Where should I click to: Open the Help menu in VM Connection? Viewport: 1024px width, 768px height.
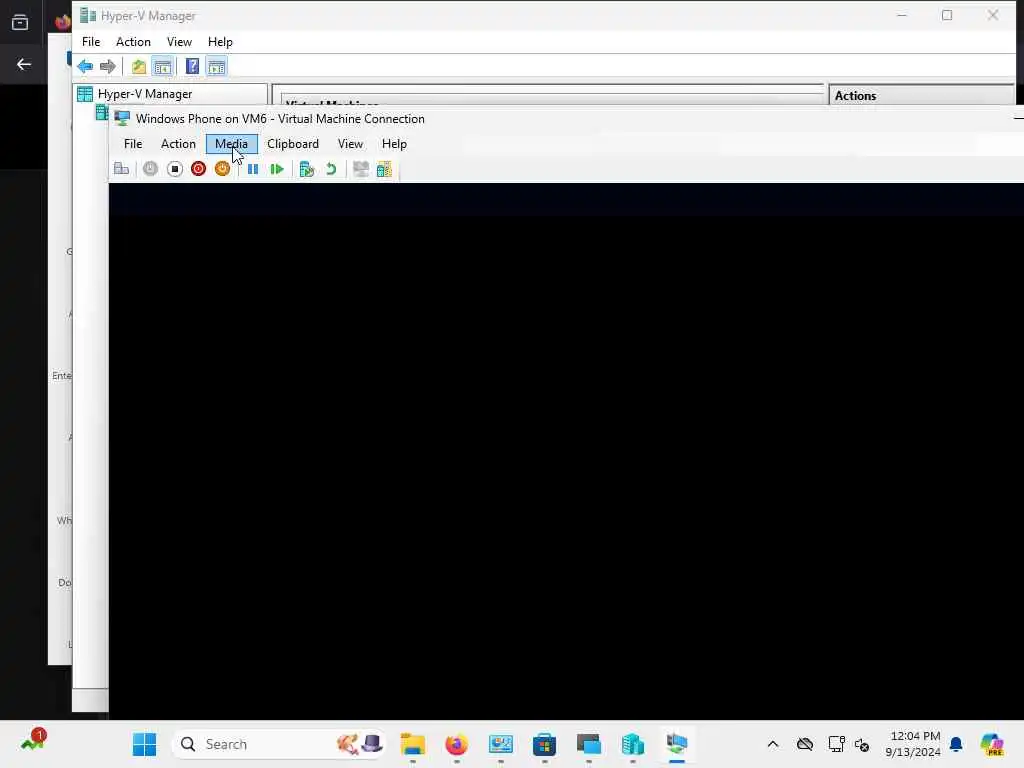point(394,144)
